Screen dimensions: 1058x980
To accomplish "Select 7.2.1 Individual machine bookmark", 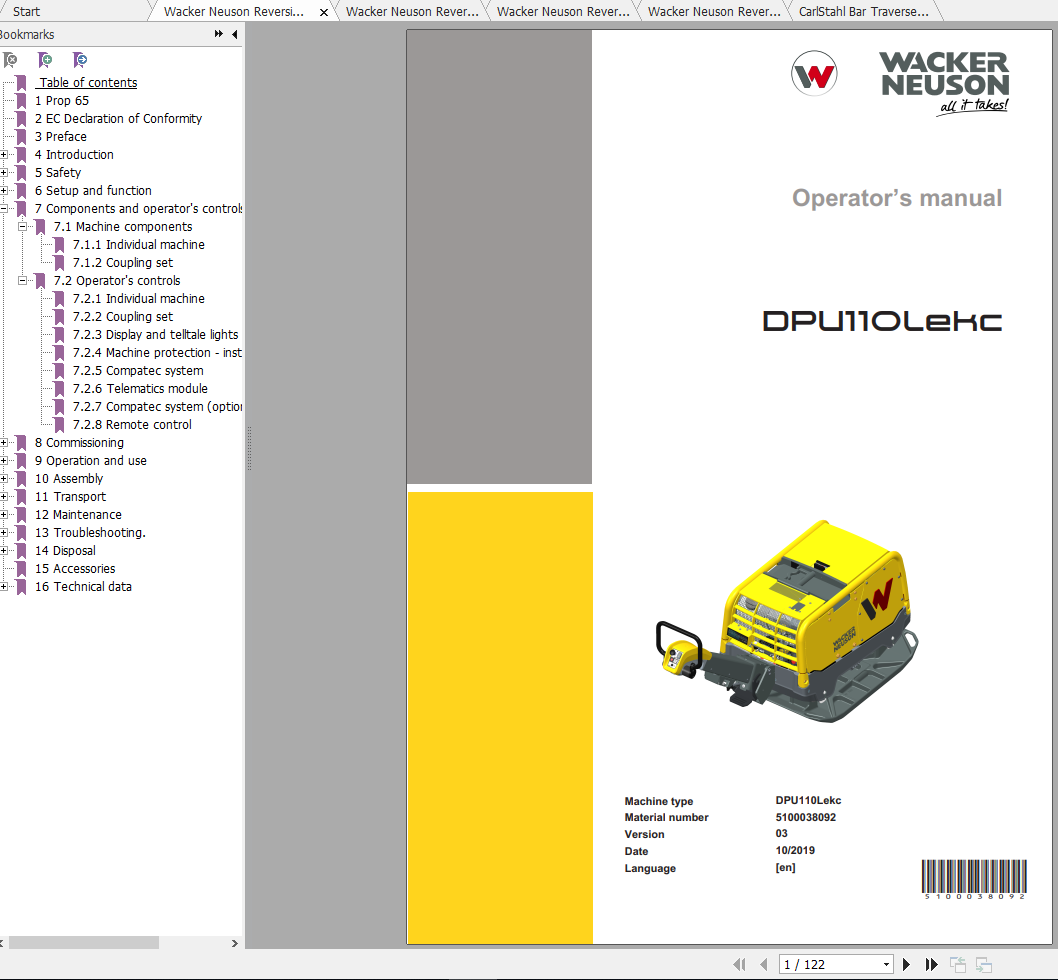I will 138,298.
